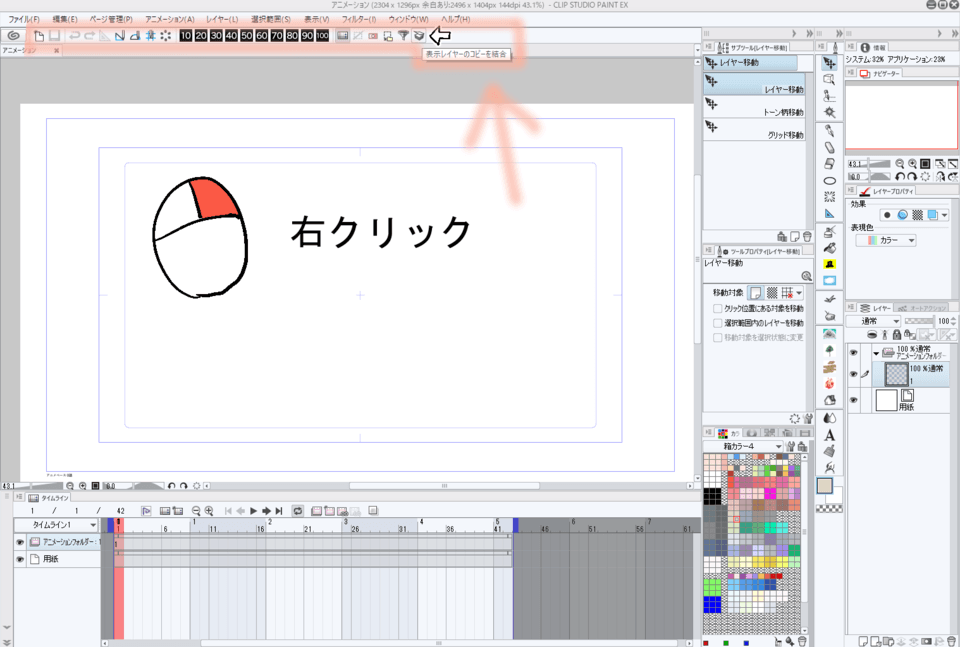Open the 箱カラー4 color set dropdown
The width and height of the screenshot is (960, 647).
(x=743, y=446)
